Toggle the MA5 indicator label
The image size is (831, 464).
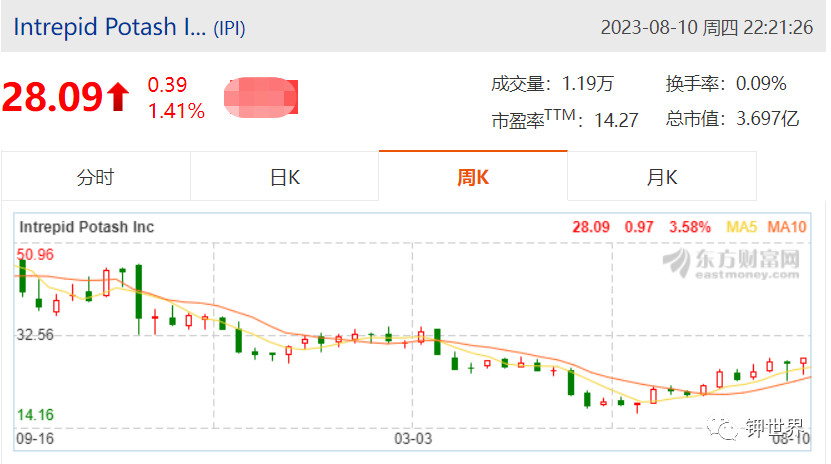pos(741,227)
